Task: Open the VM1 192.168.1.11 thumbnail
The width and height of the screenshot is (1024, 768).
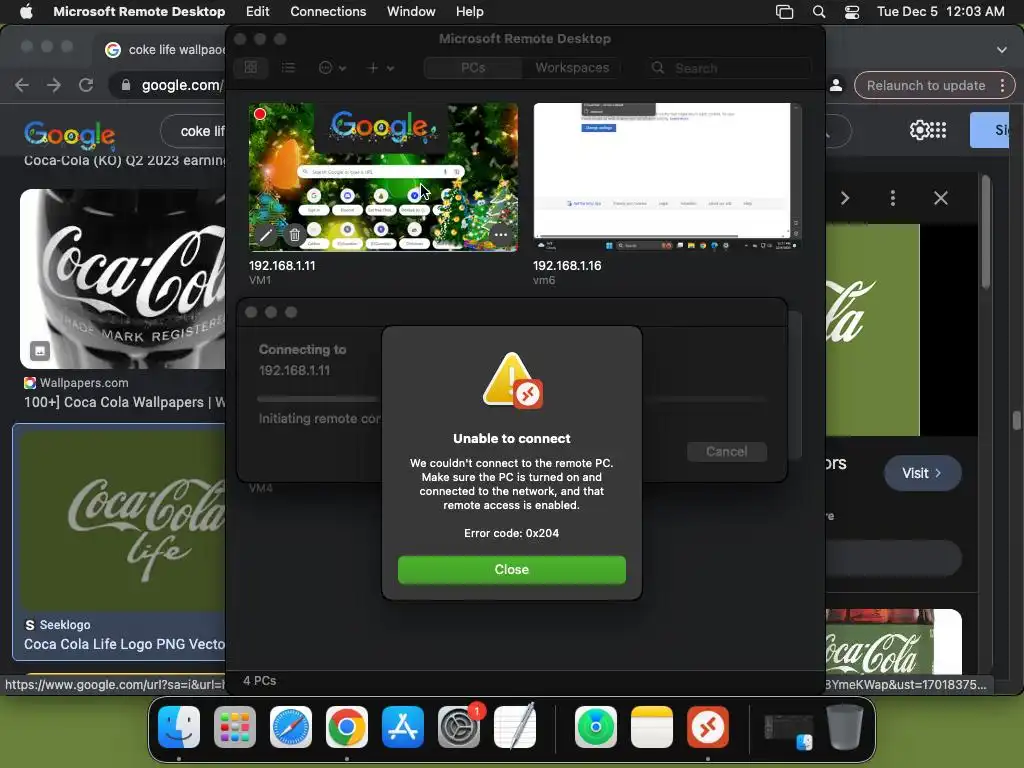Action: pos(383,177)
